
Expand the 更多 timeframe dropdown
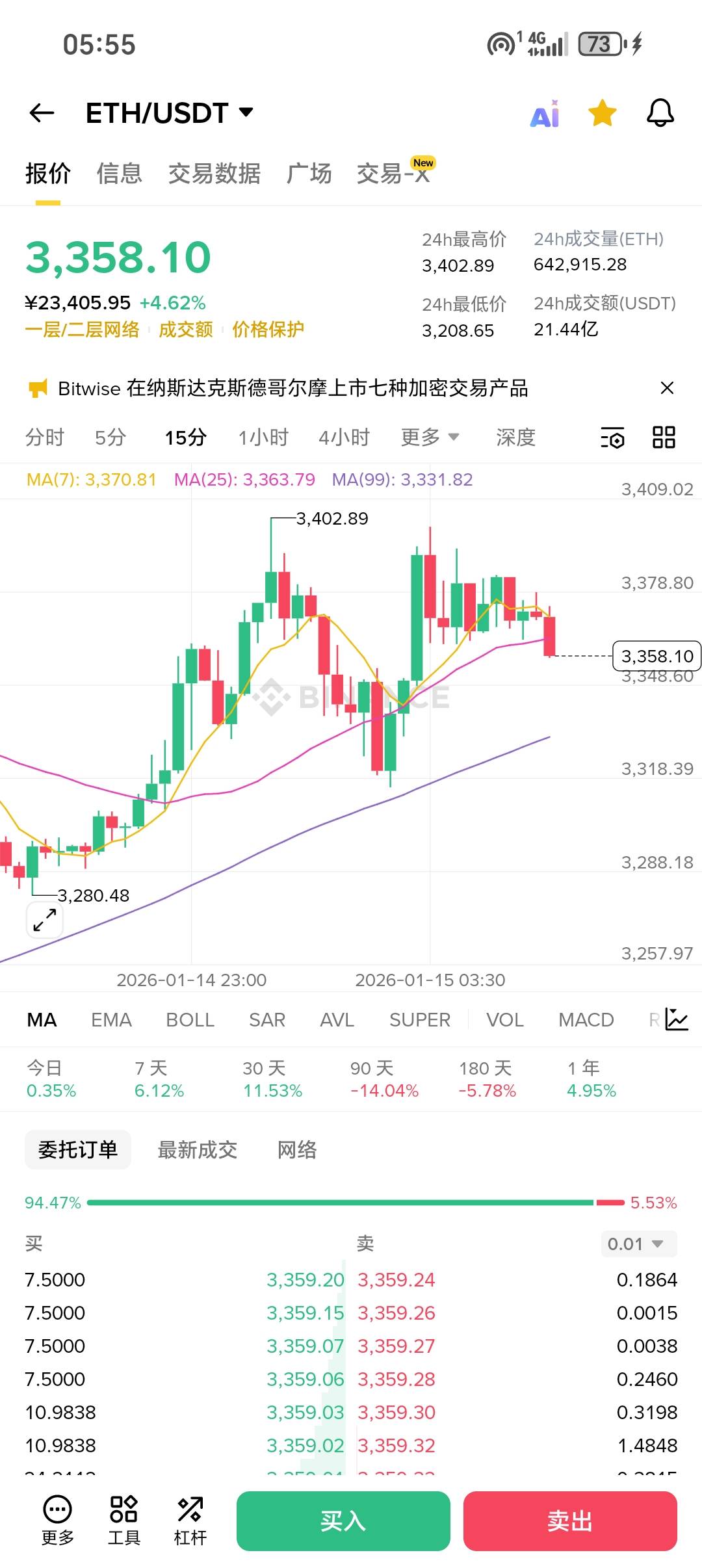coord(430,438)
